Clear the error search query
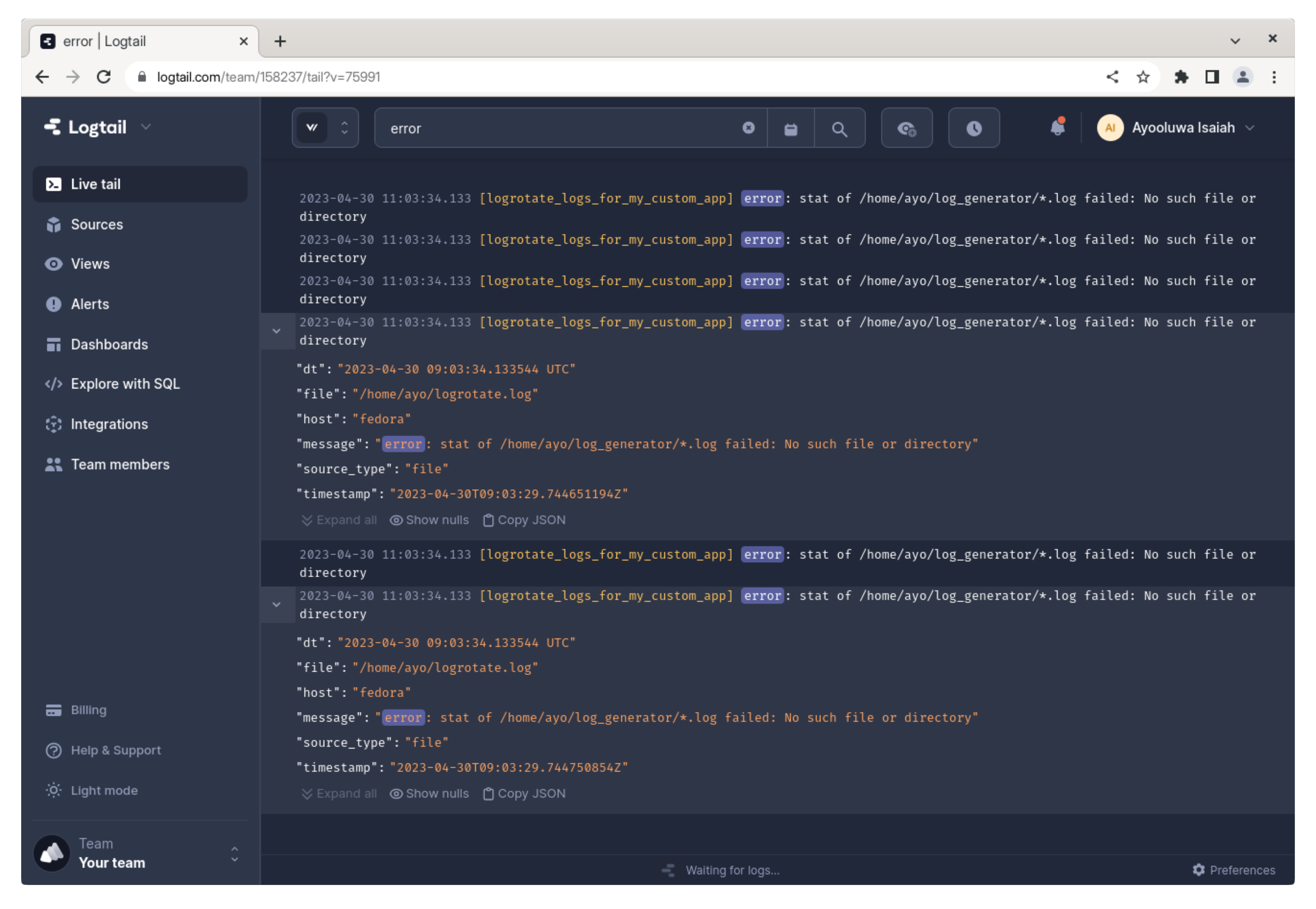1316x909 pixels. (748, 128)
